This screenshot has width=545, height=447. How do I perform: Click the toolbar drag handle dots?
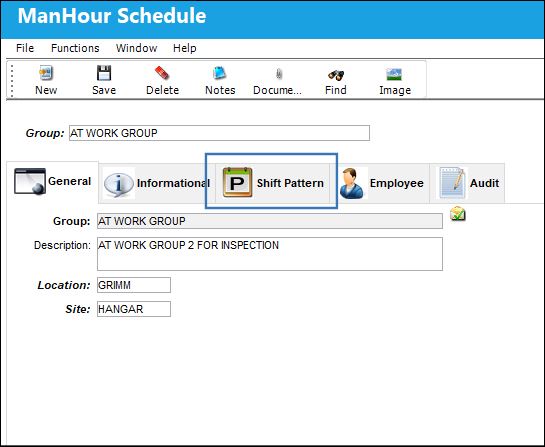[12, 81]
